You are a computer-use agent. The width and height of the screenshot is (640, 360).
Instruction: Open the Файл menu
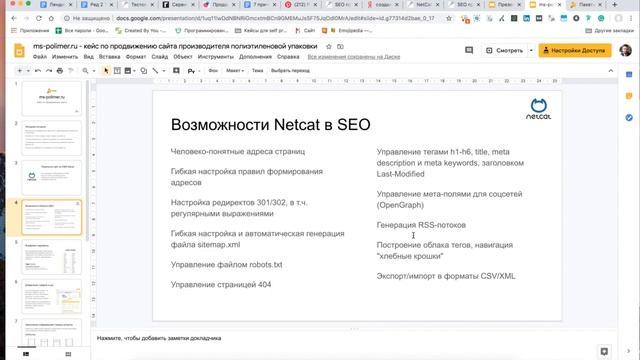pos(40,57)
